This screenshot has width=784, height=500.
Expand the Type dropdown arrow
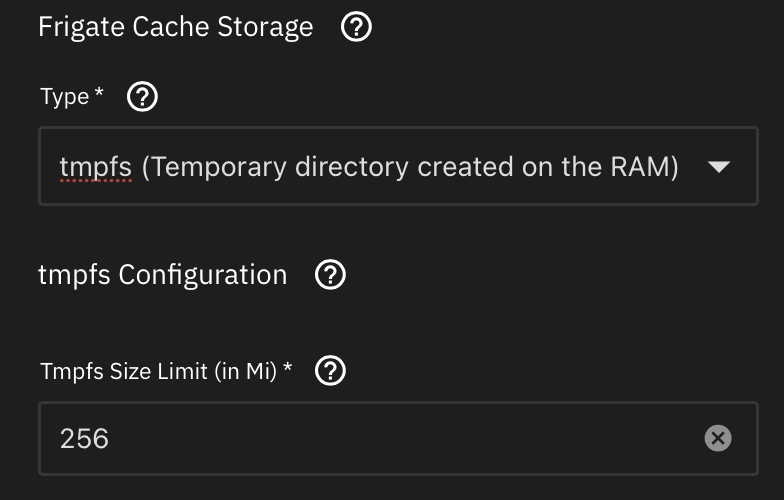coord(720,167)
